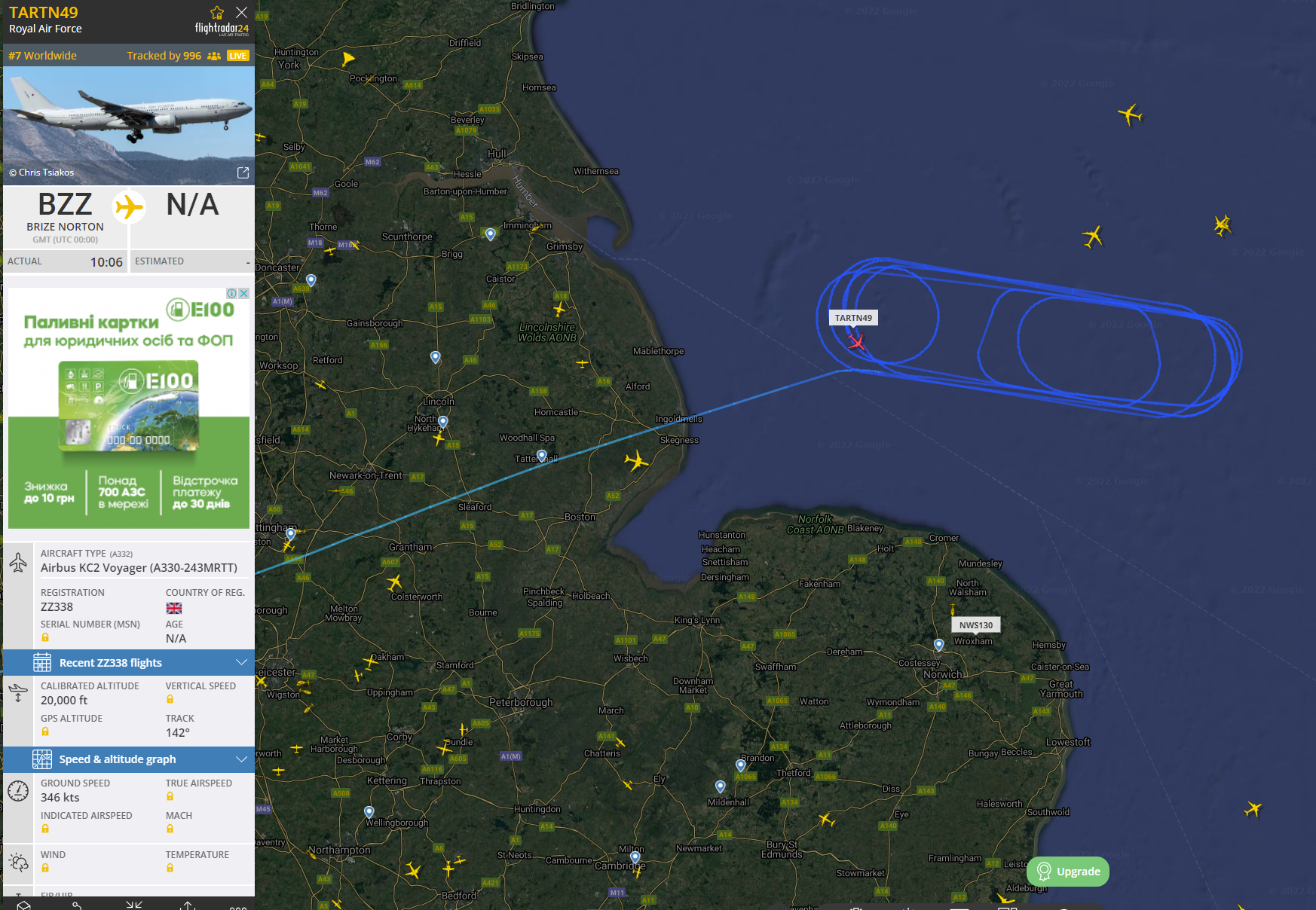
Task: Click the E100 fuel card advertisement
Action: click(x=129, y=408)
